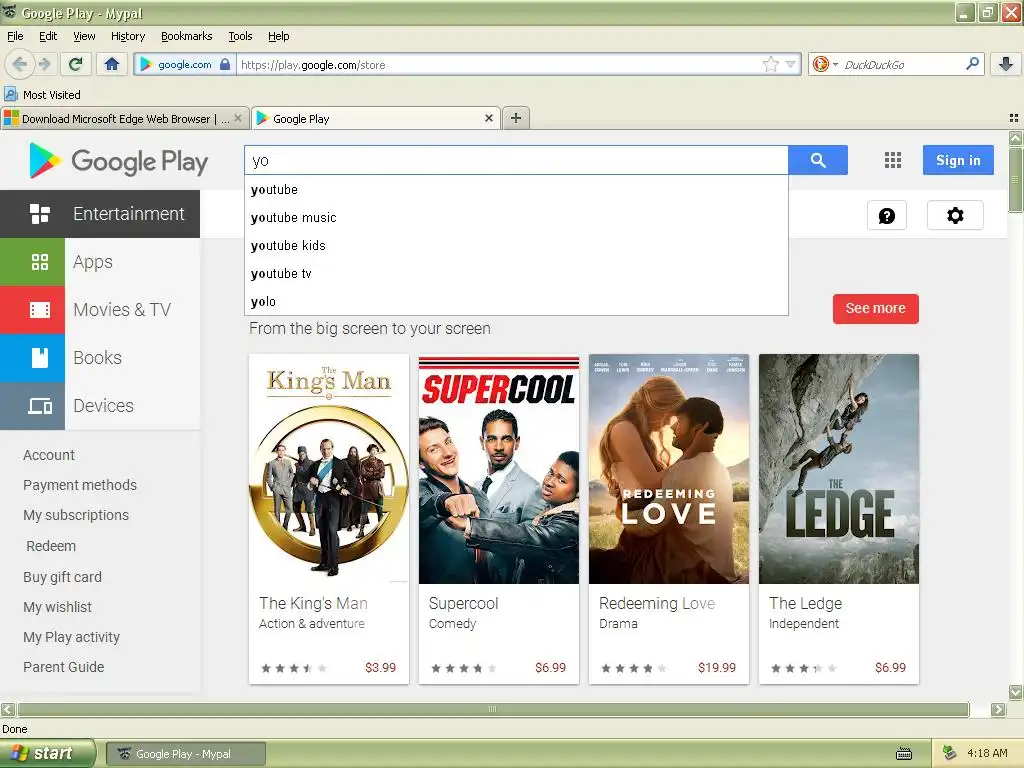This screenshot has height=768, width=1024.
Task: Open the Tools menu
Action: [x=240, y=36]
